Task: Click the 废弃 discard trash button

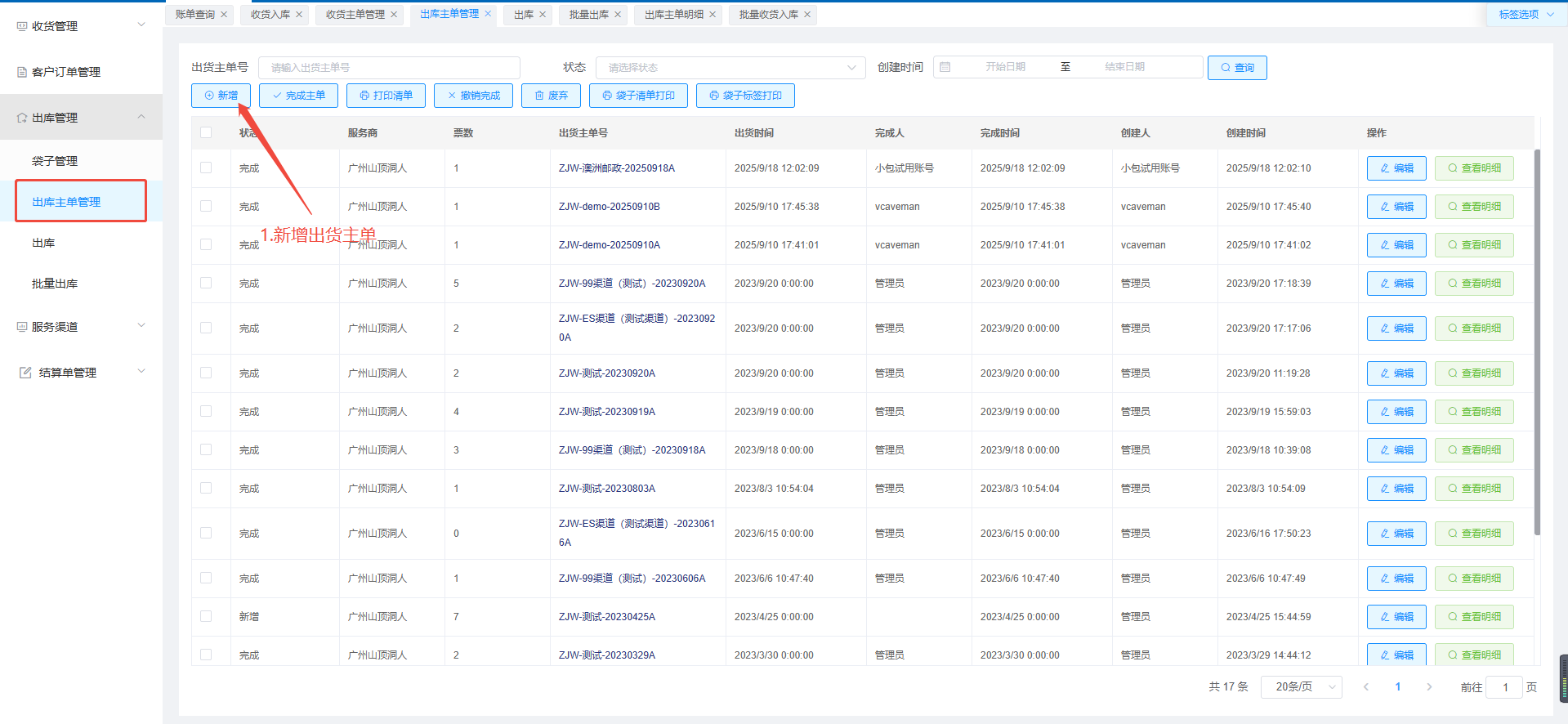Action: [551, 96]
